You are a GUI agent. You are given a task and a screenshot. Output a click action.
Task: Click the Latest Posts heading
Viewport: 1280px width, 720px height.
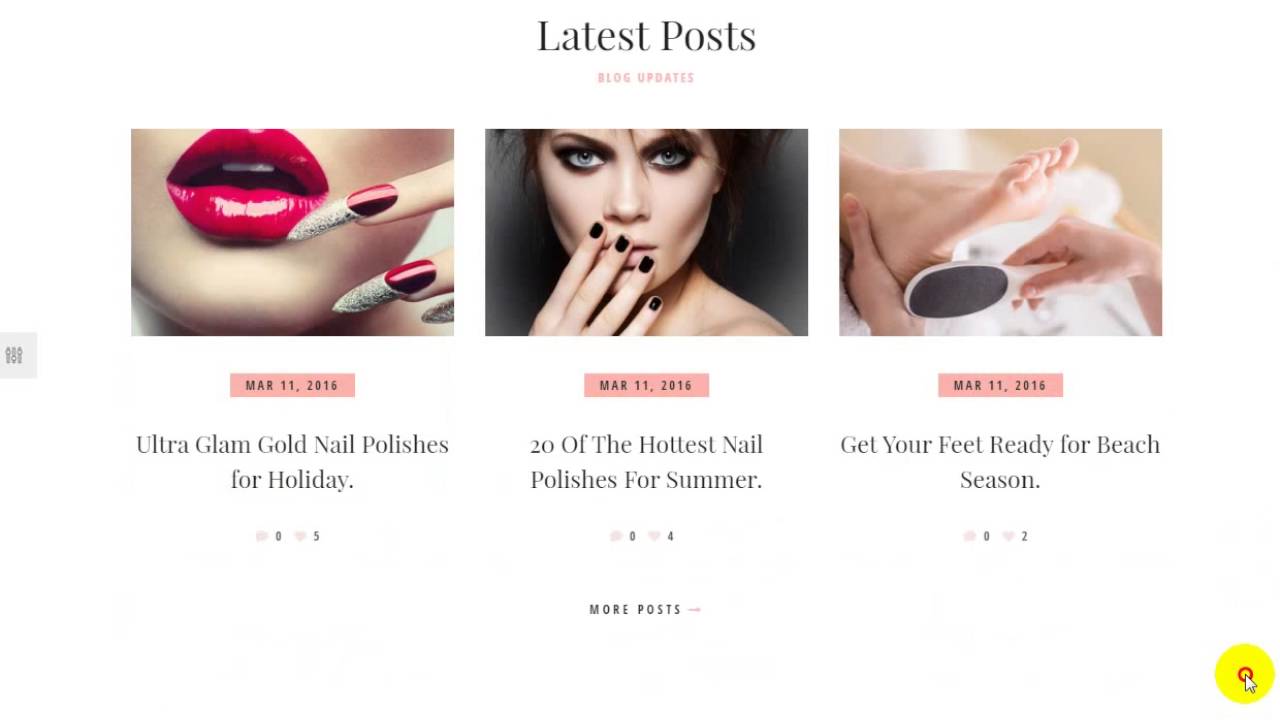pos(646,36)
